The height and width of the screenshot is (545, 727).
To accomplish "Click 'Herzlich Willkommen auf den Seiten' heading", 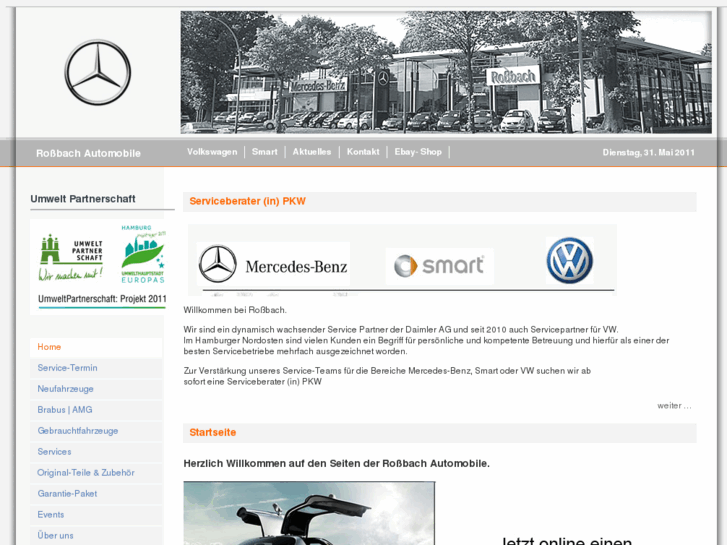I will click(337, 463).
